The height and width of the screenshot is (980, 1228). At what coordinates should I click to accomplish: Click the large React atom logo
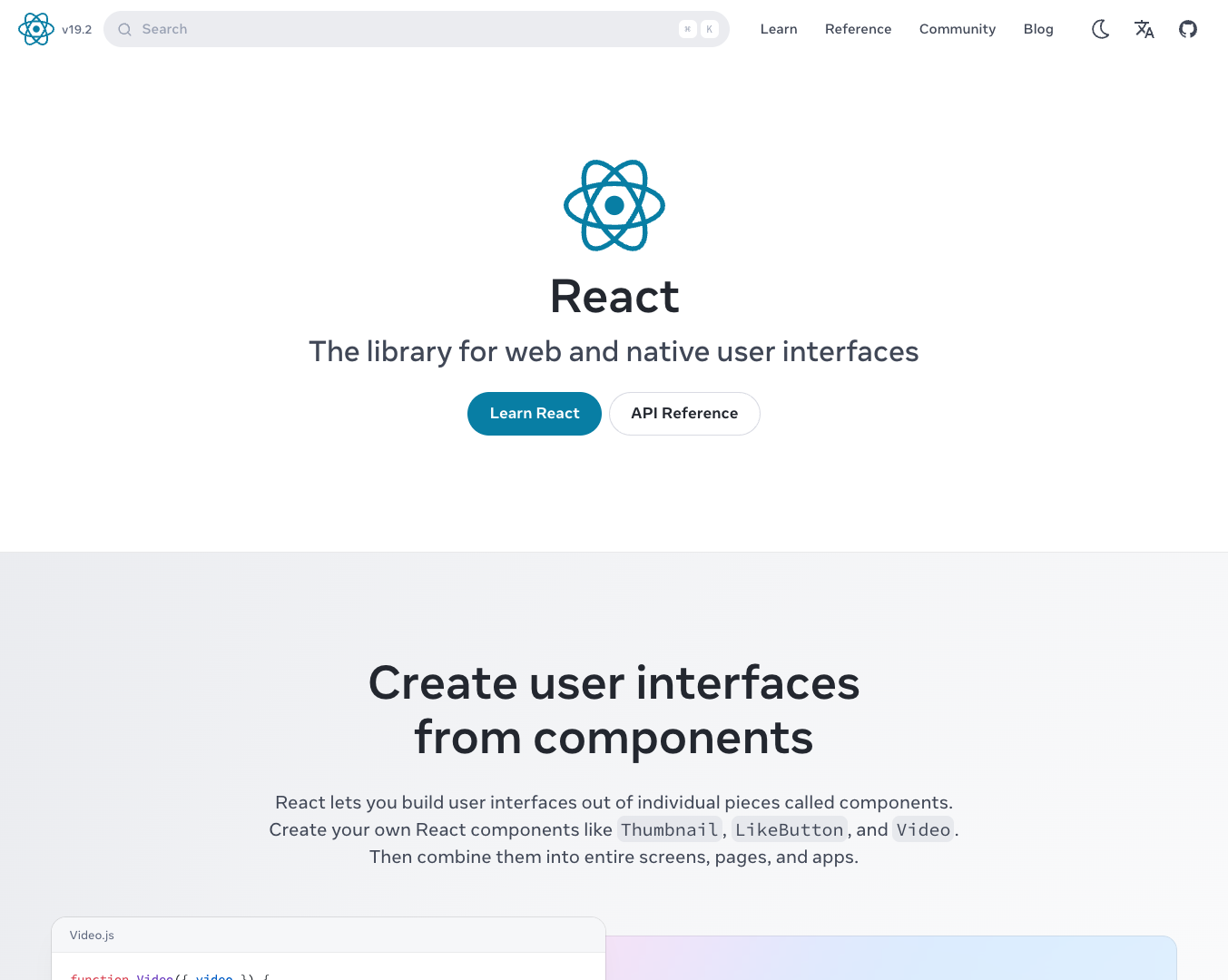pyautogui.click(x=614, y=205)
